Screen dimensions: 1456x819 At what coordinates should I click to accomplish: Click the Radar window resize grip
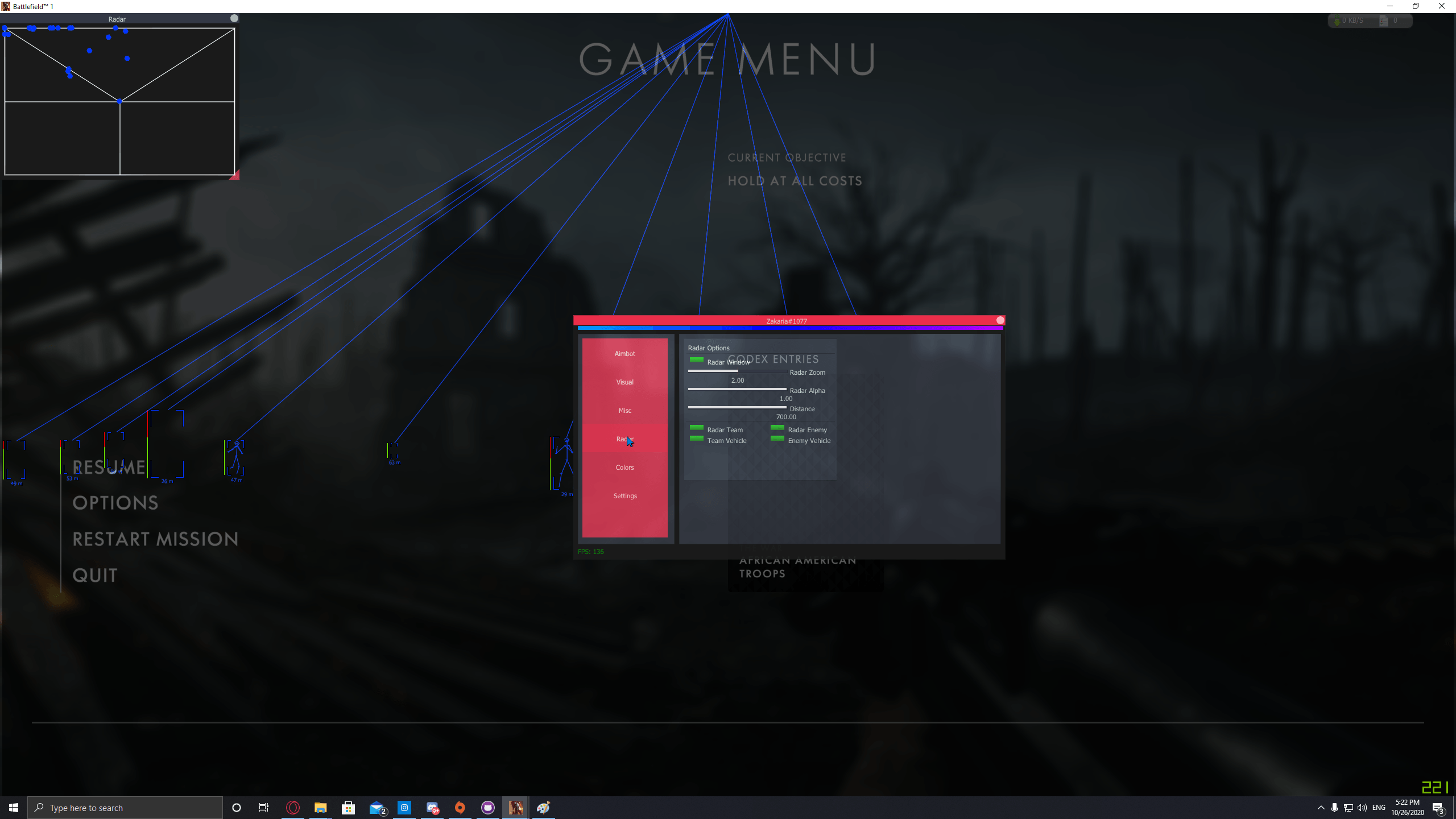coord(234,175)
